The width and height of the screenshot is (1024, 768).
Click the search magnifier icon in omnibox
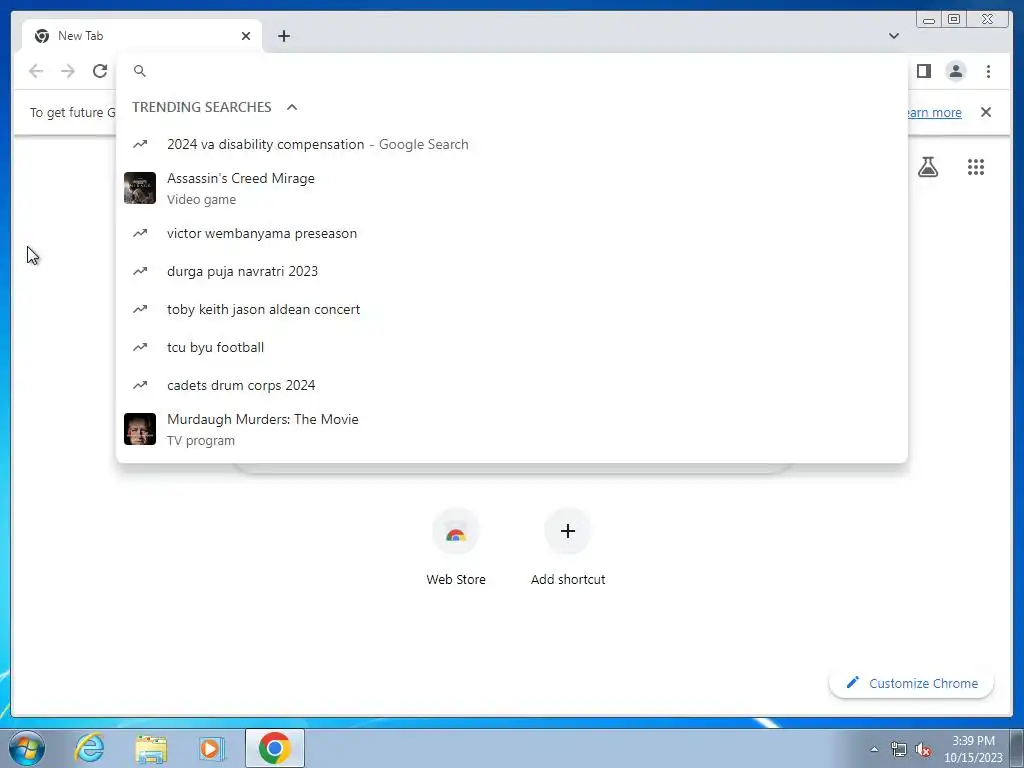pyautogui.click(x=140, y=71)
